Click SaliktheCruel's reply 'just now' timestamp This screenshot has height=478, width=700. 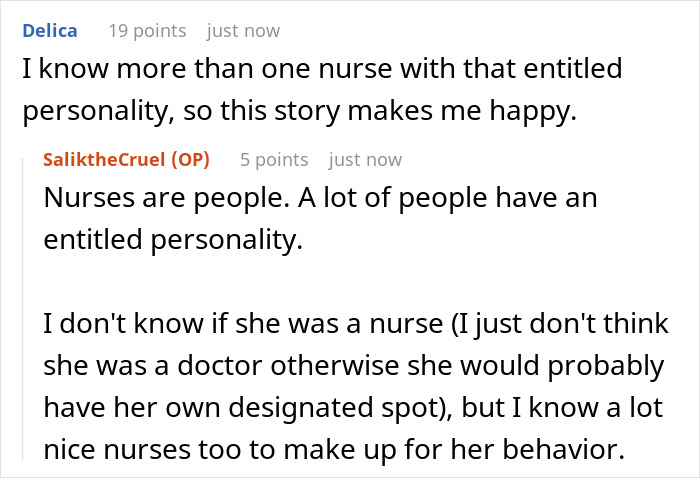[x=365, y=160]
